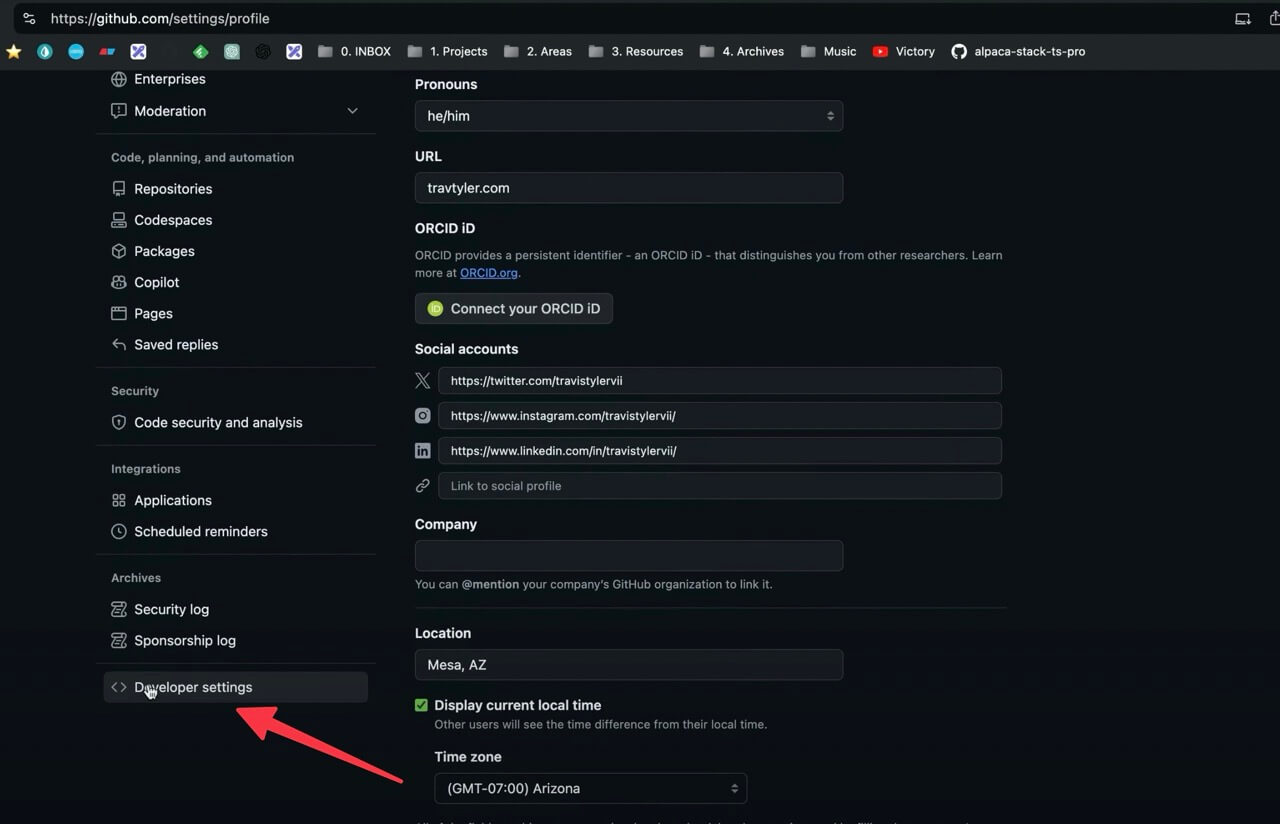Open the Security log
This screenshot has height=824, width=1280.
[x=172, y=609]
